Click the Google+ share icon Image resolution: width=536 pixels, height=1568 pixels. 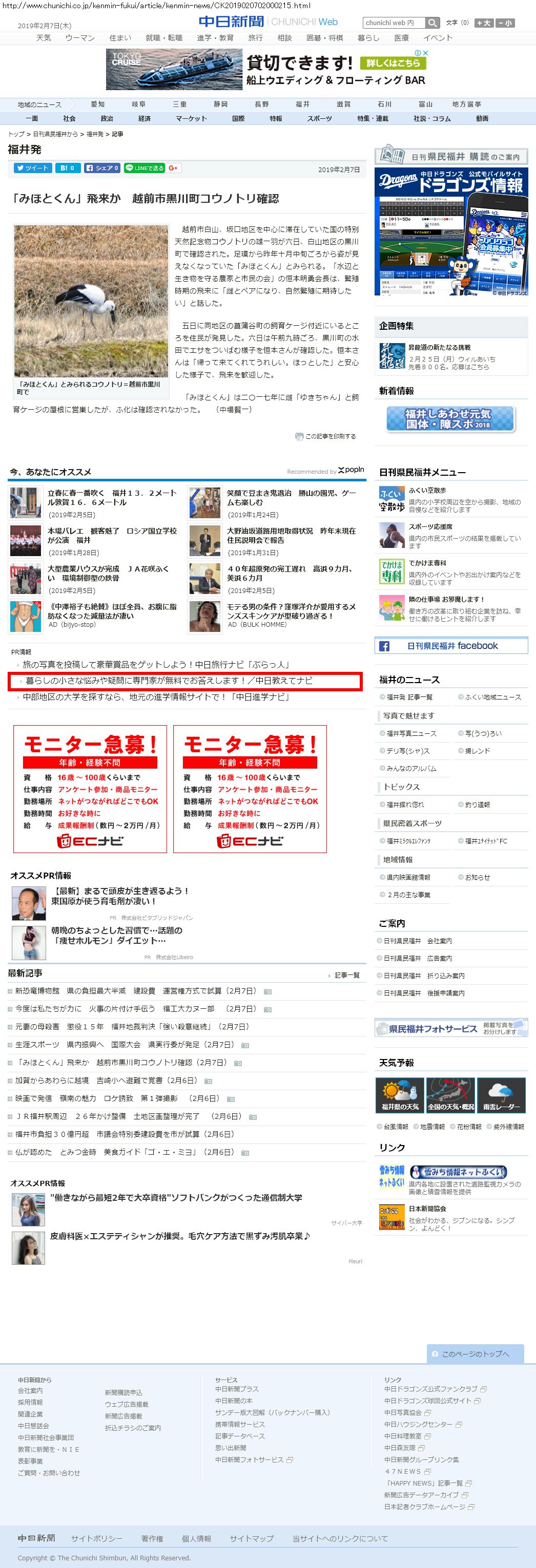click(x=174, y=168)
